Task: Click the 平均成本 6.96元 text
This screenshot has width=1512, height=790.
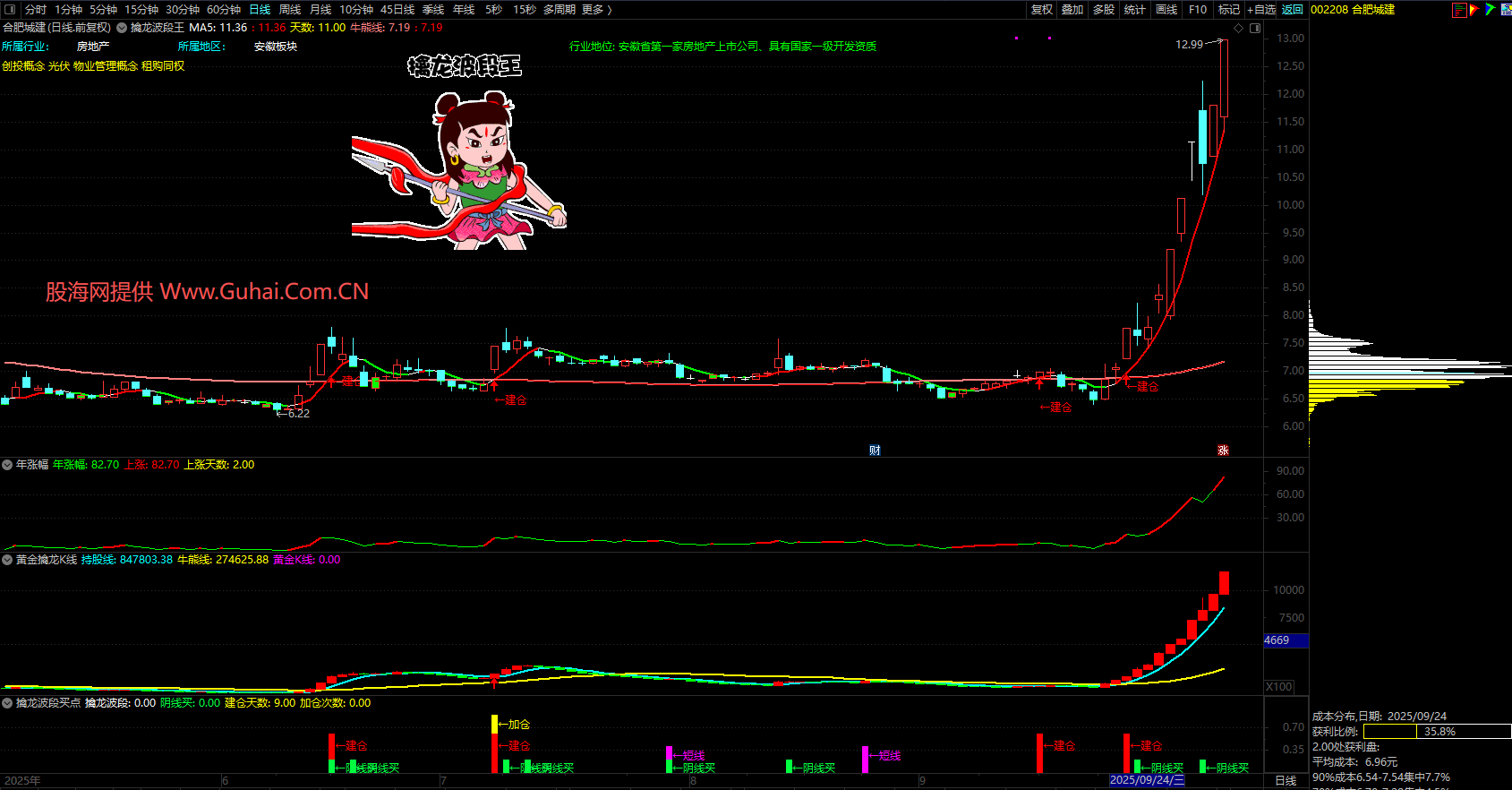Action: [1354, 762]
